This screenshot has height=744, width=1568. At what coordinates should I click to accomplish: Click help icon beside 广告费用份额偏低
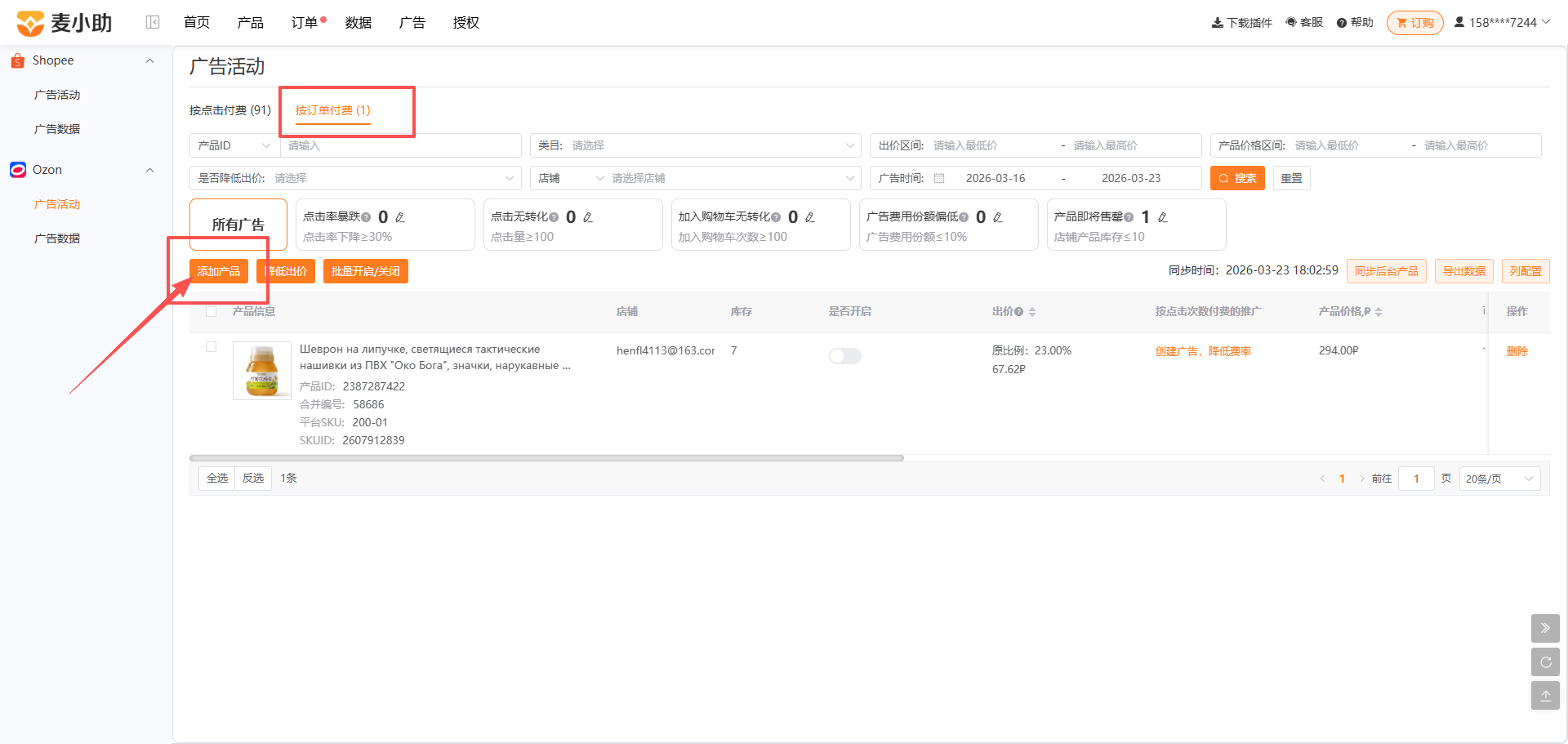[x=964, y=217]
